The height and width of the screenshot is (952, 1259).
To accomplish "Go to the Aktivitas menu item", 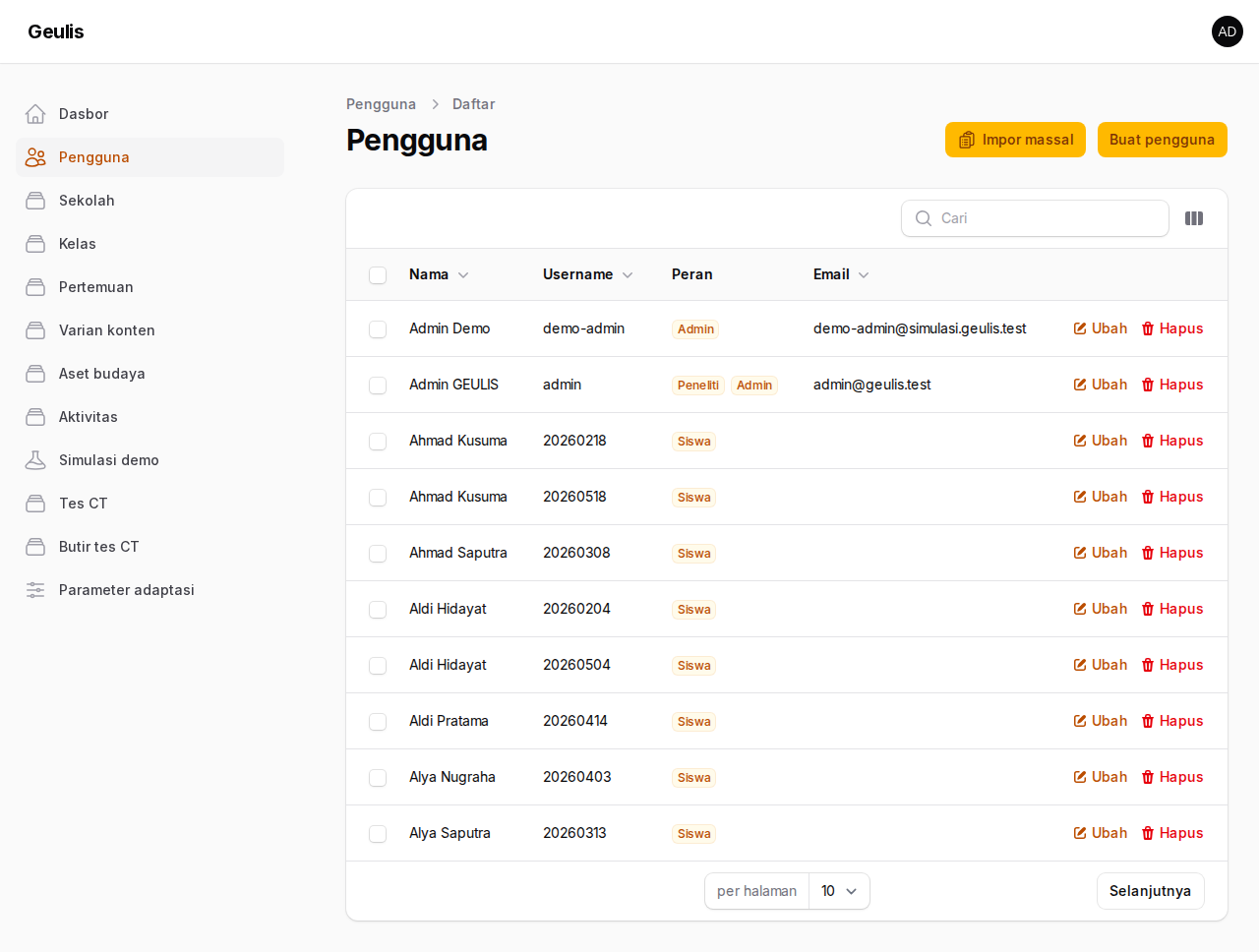I will [150, 417].
